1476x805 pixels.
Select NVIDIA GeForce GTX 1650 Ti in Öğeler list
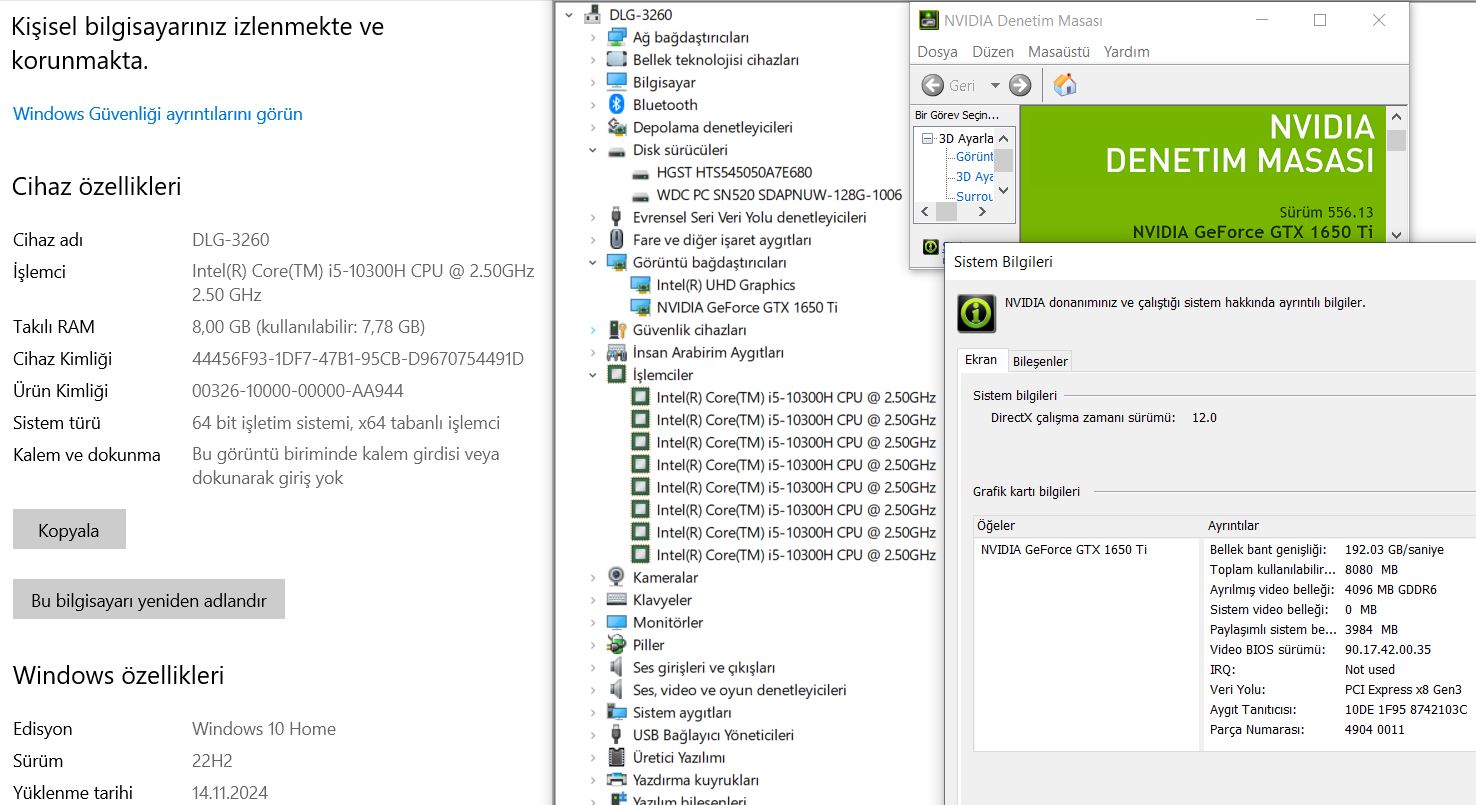tap(1064, 549)
